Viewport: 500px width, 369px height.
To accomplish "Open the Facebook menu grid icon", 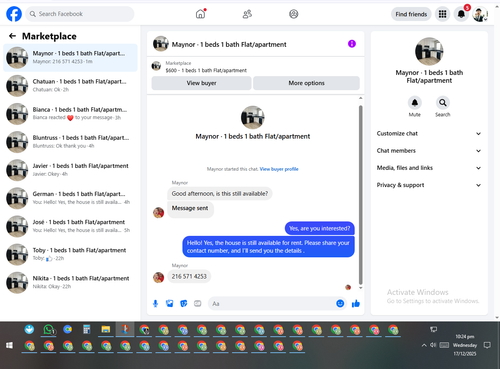I will point(442,14).
